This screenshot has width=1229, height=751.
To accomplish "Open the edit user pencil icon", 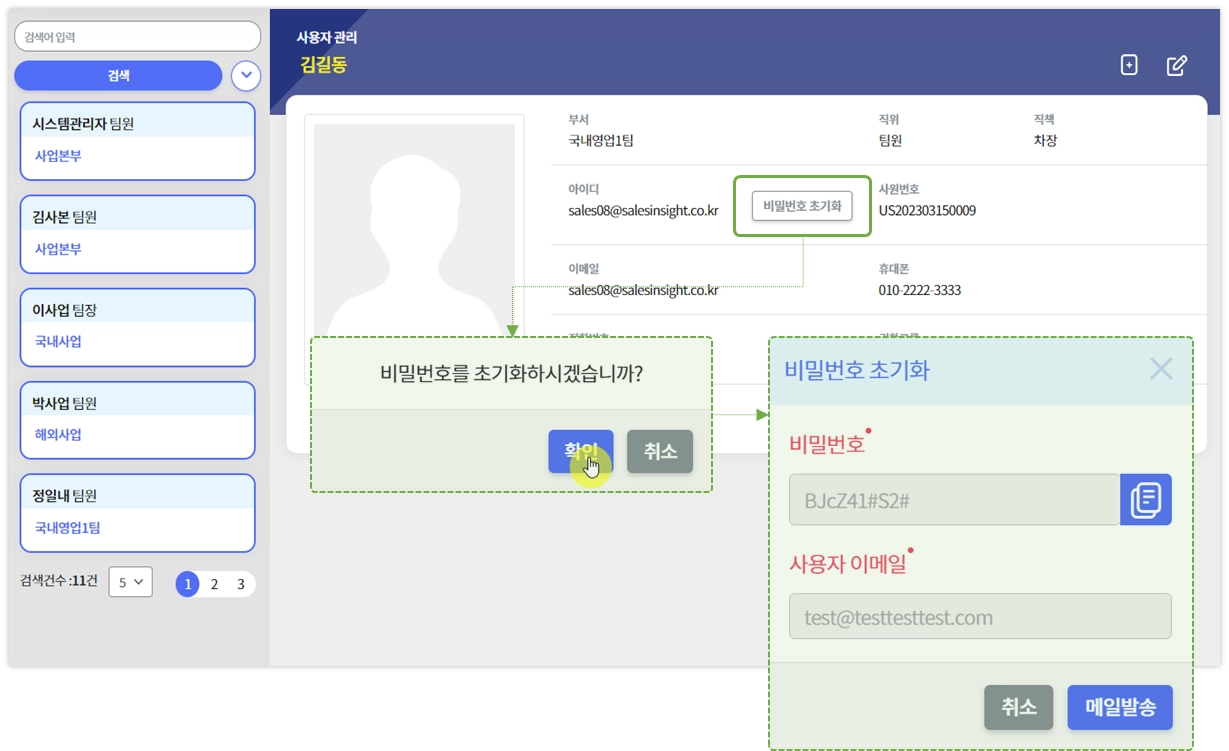I will click(1177, 66).
